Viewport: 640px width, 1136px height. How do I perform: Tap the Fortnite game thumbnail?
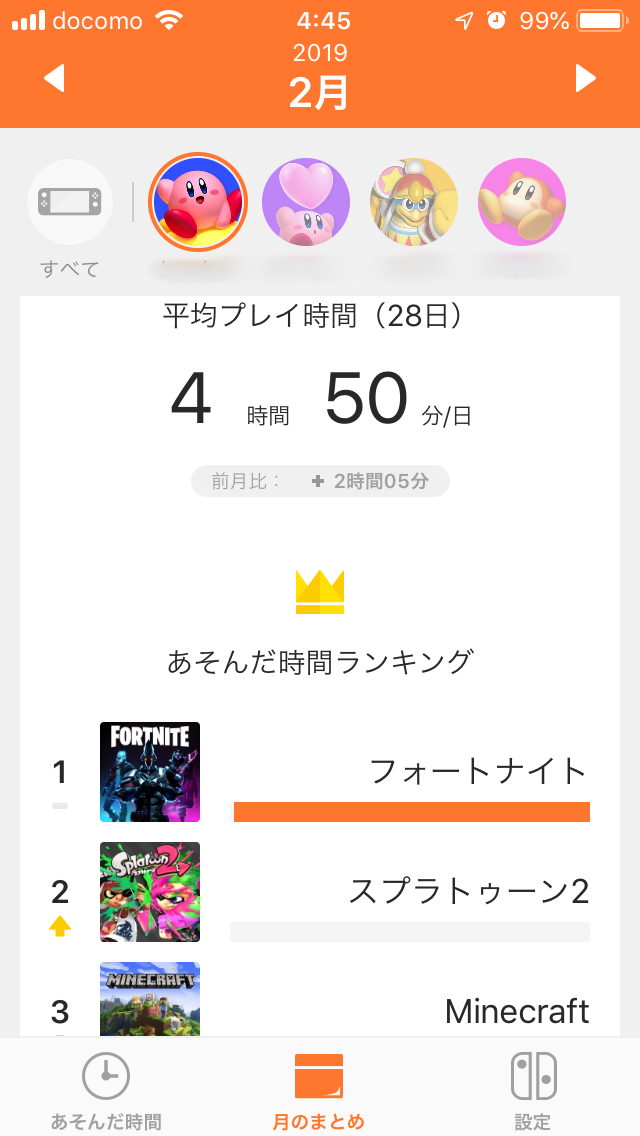150,772
